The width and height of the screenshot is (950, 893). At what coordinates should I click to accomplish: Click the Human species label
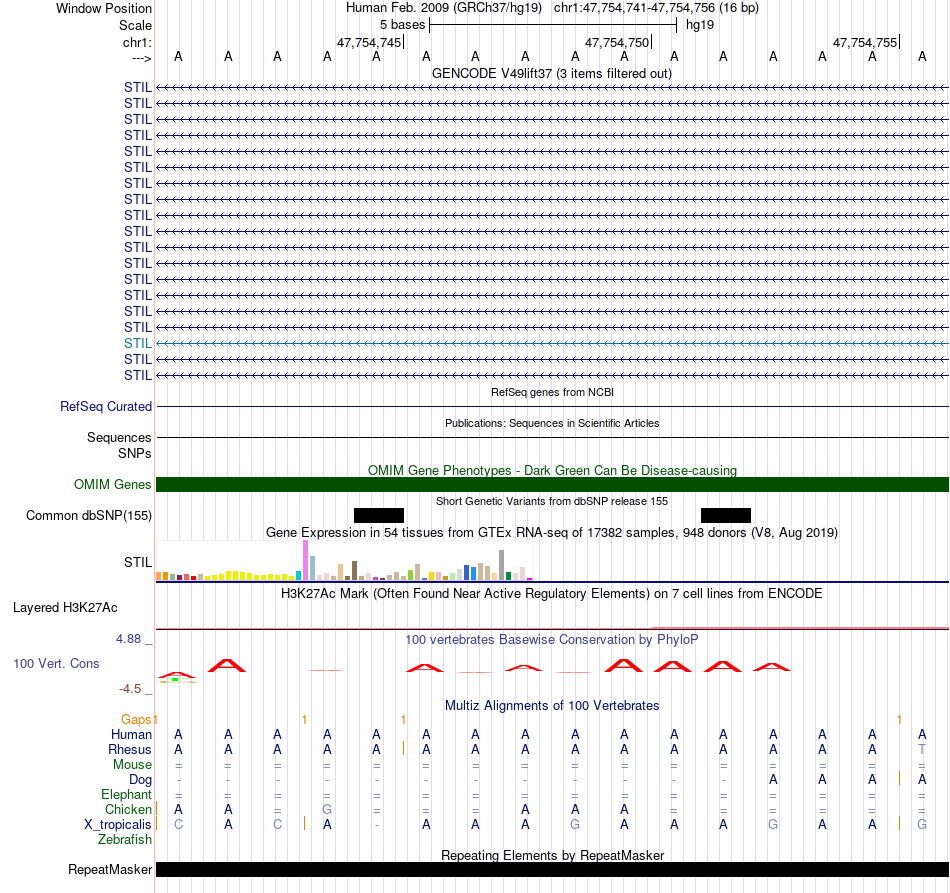[x=131, y=734]
